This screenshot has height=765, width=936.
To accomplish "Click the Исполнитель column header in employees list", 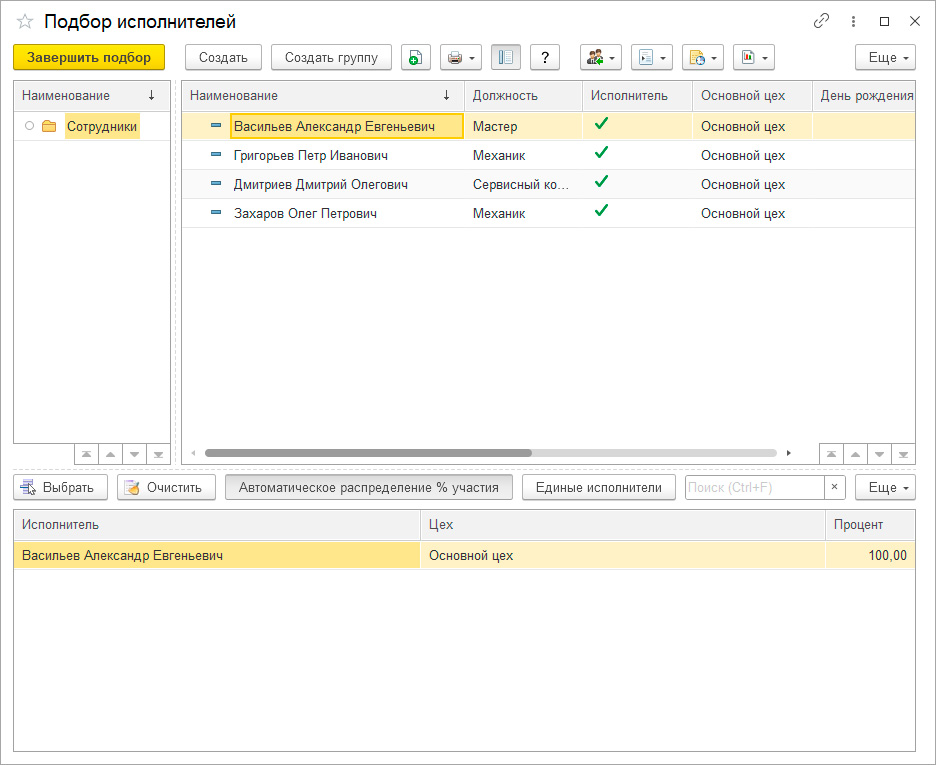I will tap(638, 95).
